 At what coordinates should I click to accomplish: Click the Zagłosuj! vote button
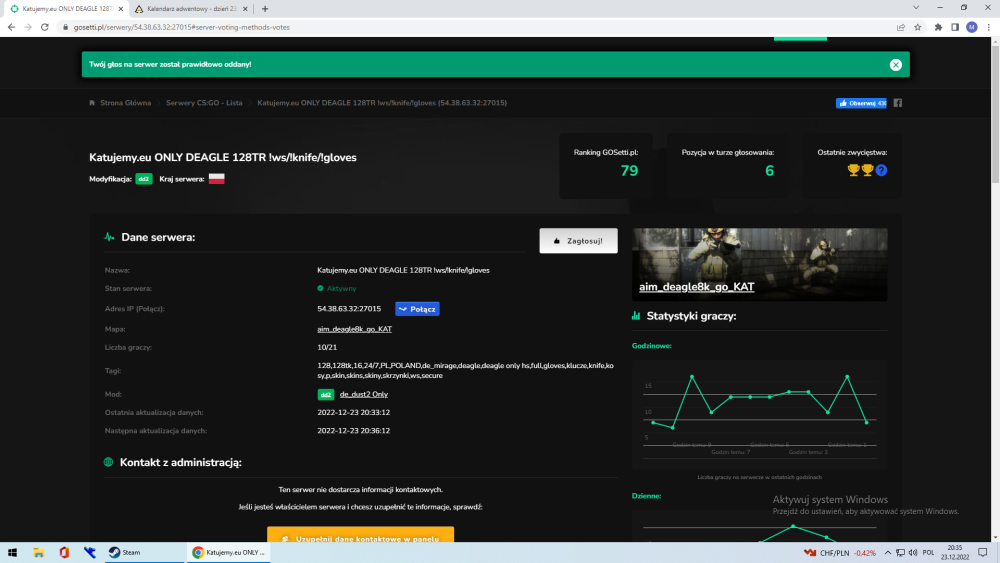[x=578, y=241]
